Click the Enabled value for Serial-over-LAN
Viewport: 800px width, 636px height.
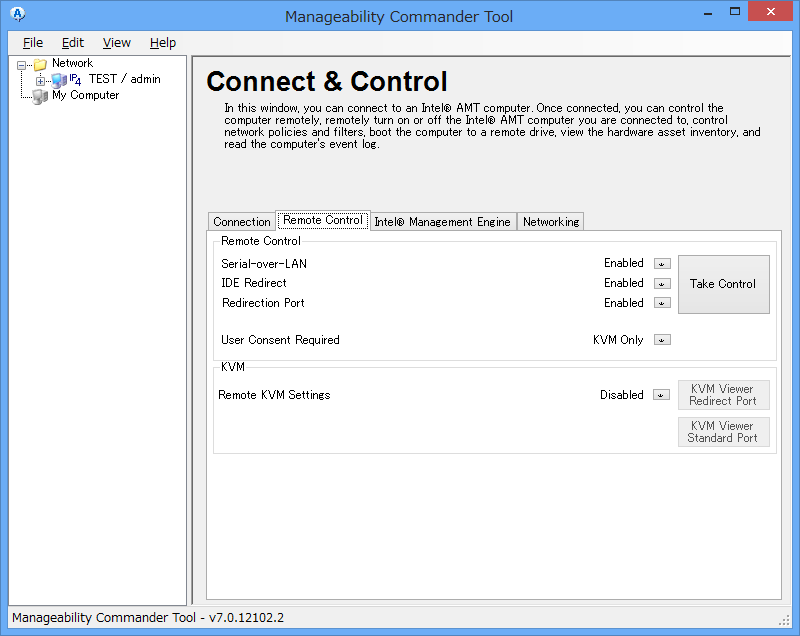click(623, 263)
